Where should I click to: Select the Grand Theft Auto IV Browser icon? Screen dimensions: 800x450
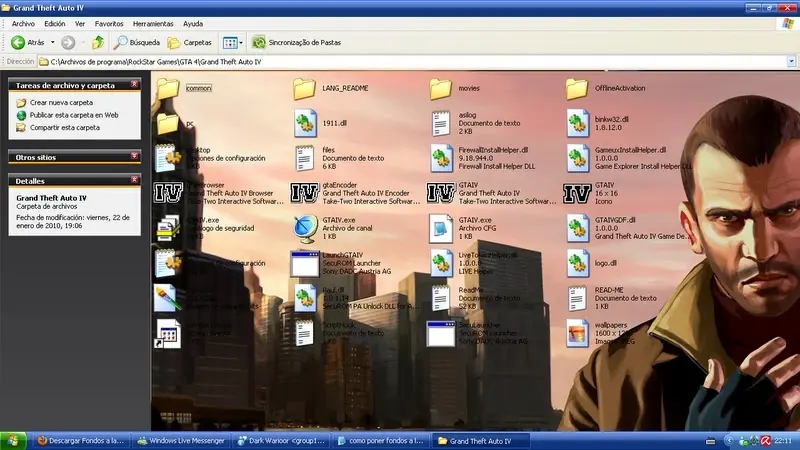pos(168,193)
